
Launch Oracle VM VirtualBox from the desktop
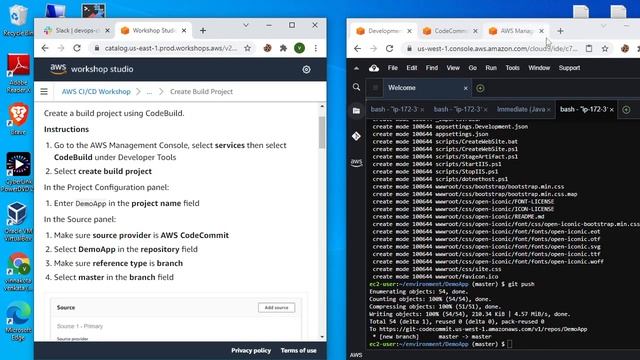18,222
